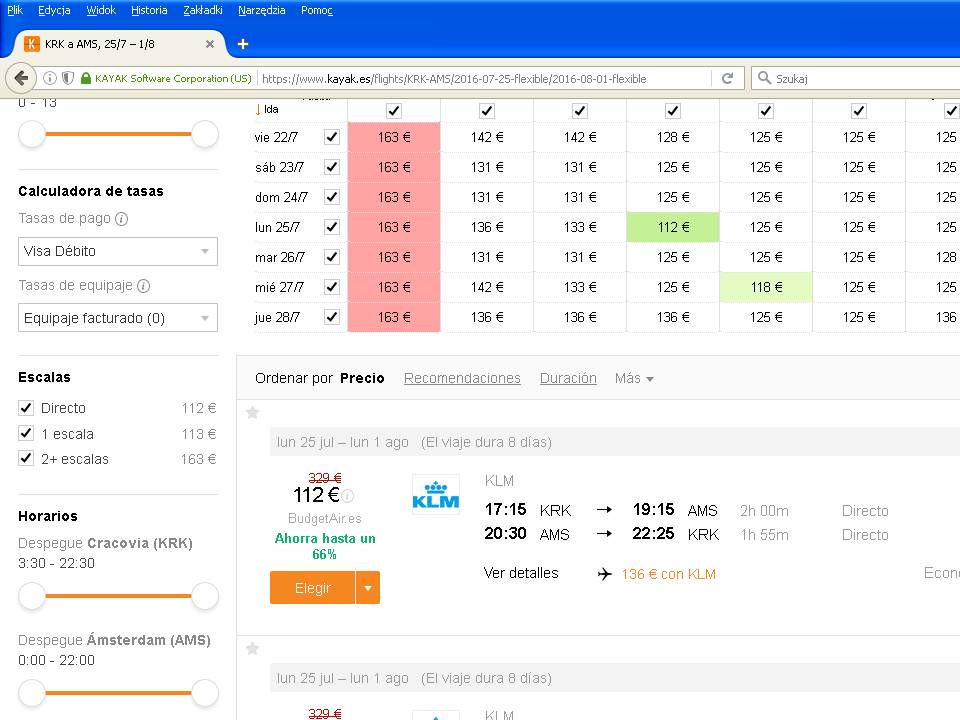Open Ver detalles for the KLM flight
960x720 pixels.
[x=521, y=573]
